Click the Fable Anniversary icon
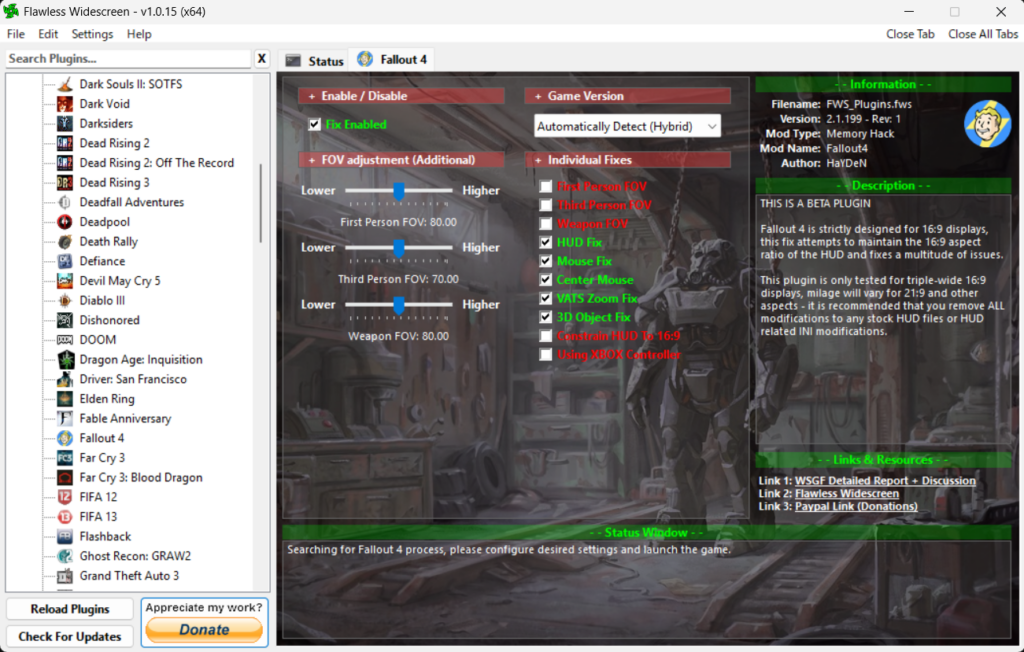The width and height of the screenshot is (1024, 652). click(x=65, y=418)
